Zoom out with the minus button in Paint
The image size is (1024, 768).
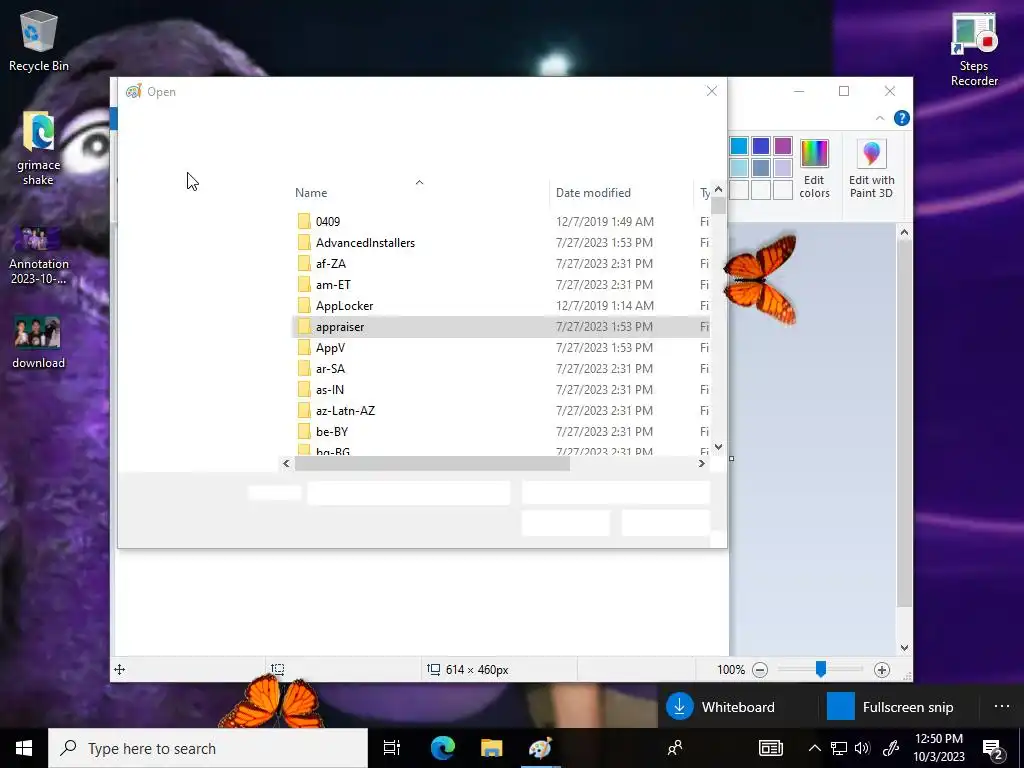760,669
